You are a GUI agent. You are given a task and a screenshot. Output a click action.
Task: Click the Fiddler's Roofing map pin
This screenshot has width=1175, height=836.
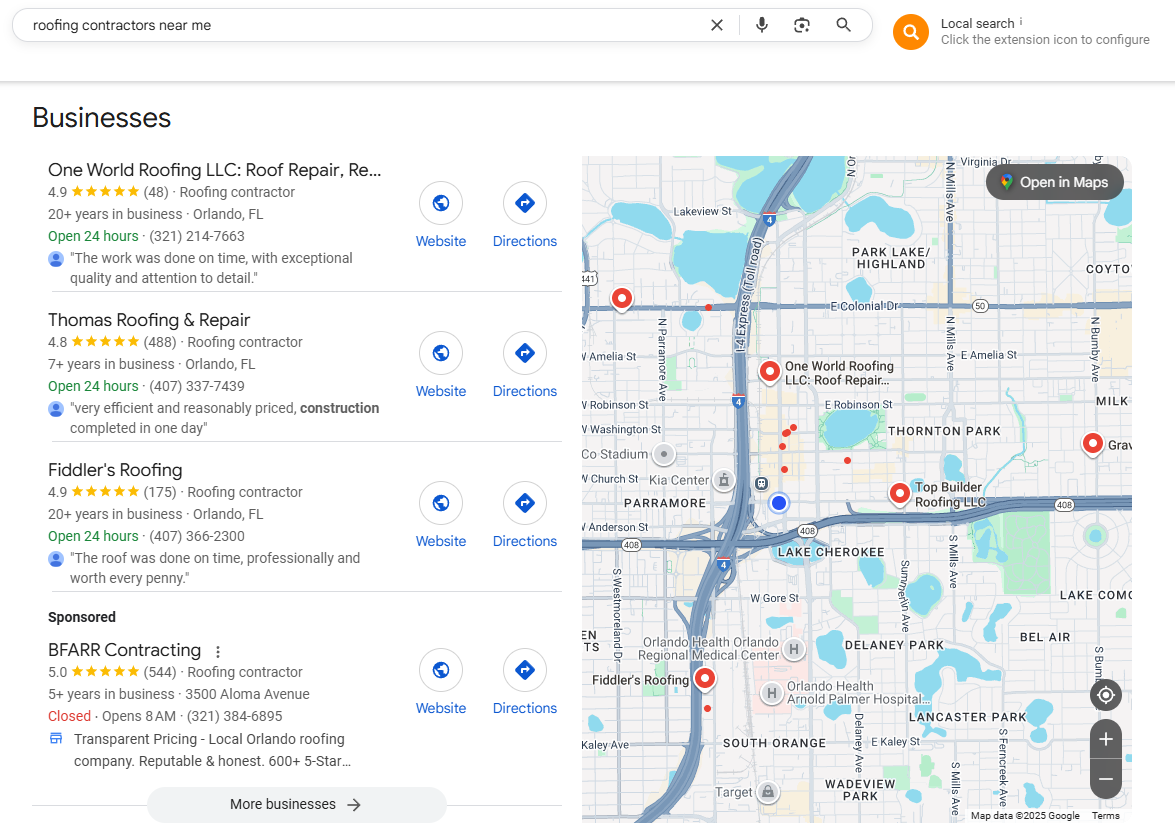705,679
